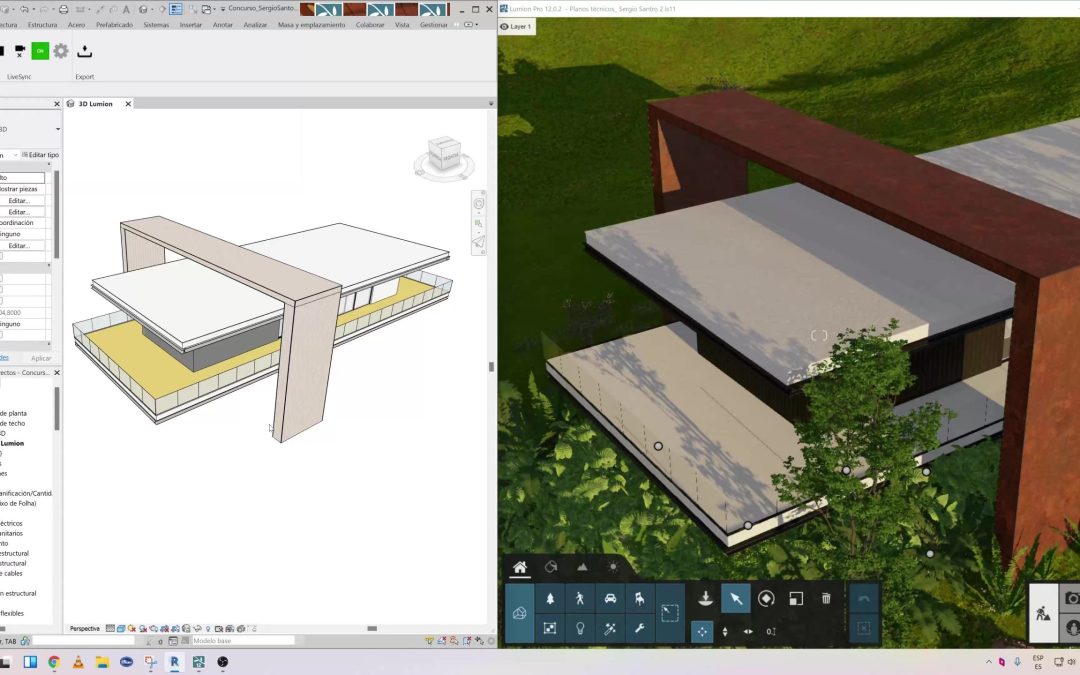Adjust the object height control in Lumion toolbar
Viewport: 1080px width, 675px height.
point(724,631)
